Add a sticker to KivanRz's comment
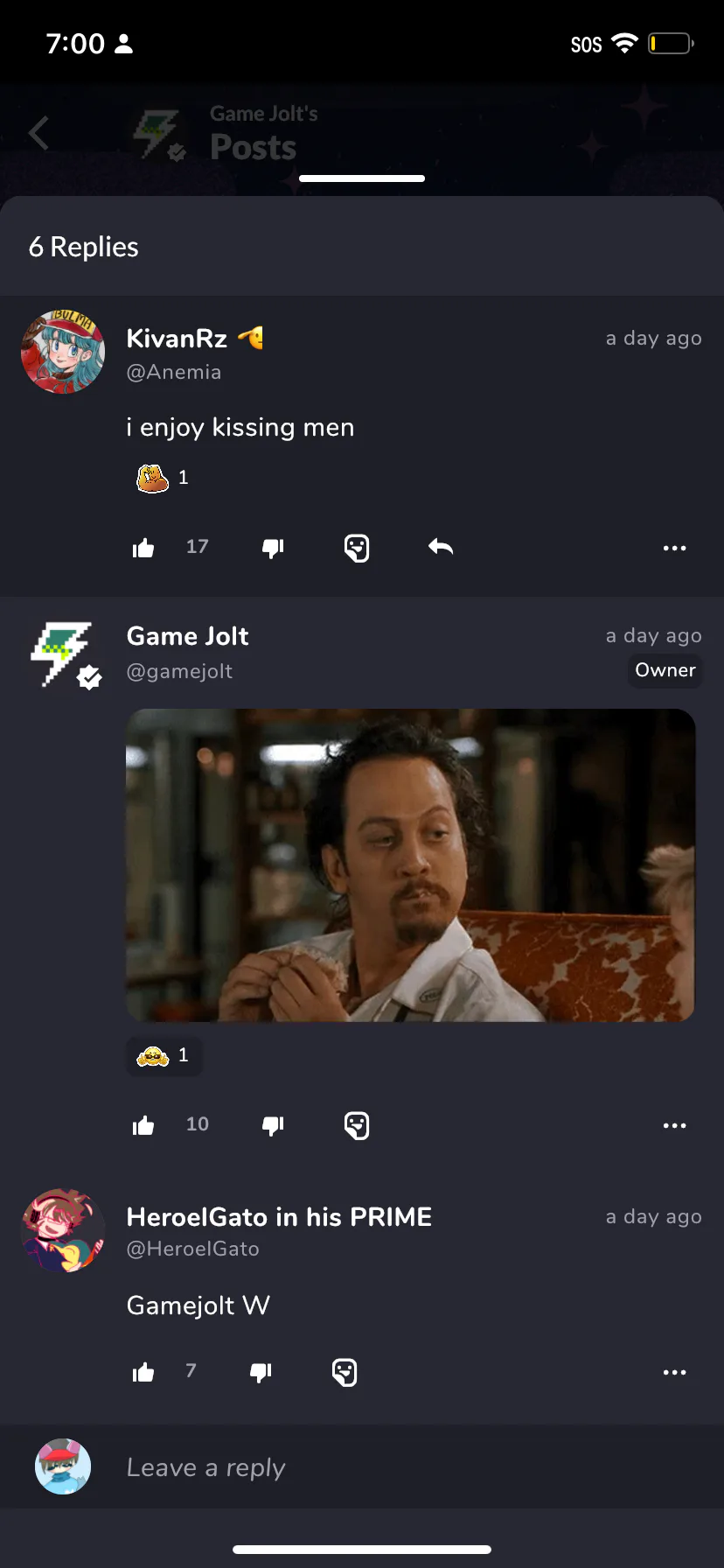724x1568 pixels. tap(357, 549)
